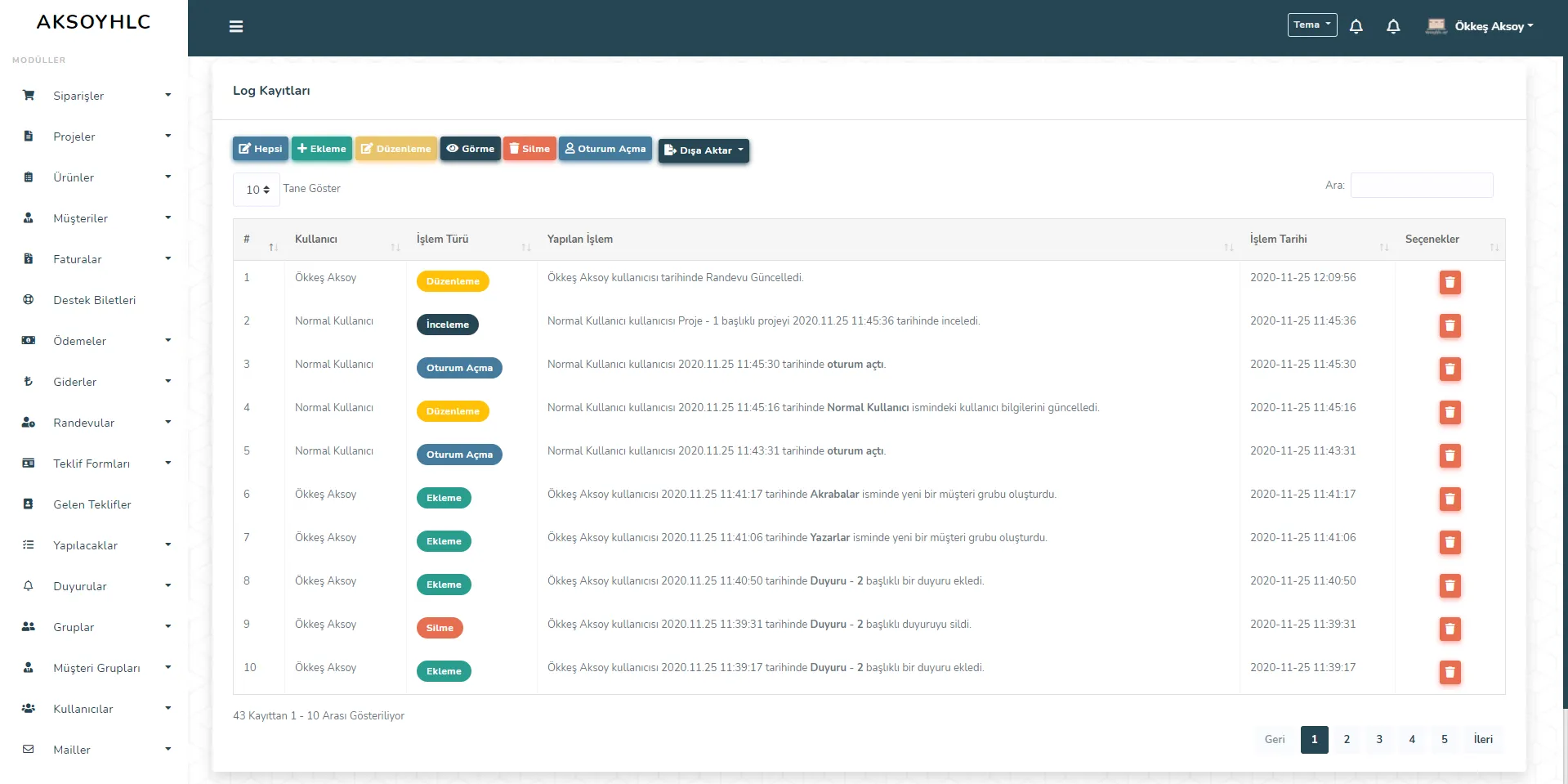The width and height of the screenshot is (1568, 784).
Task: Expand the Siparişler sidebar menu
Action: (x=94, y=96)
